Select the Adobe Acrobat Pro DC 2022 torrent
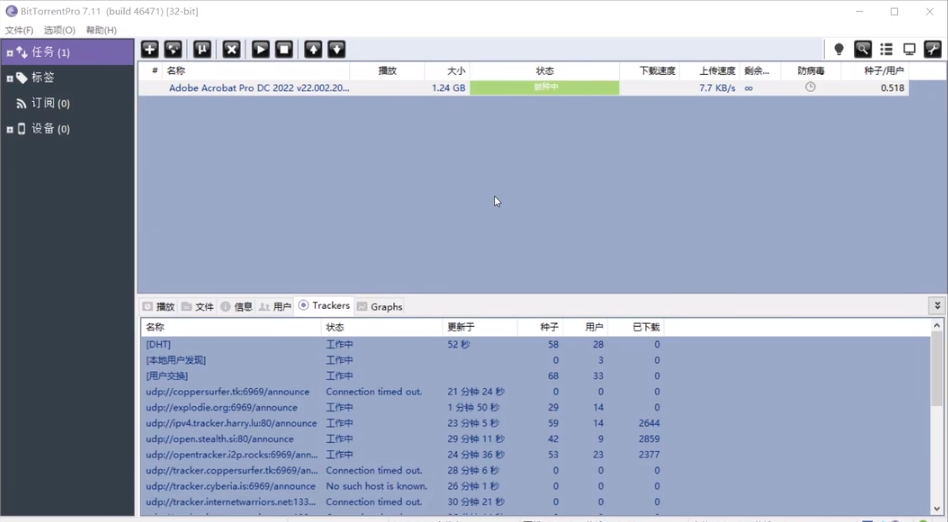948x522 pixels. pyautogui.click(x=259, y=88)
